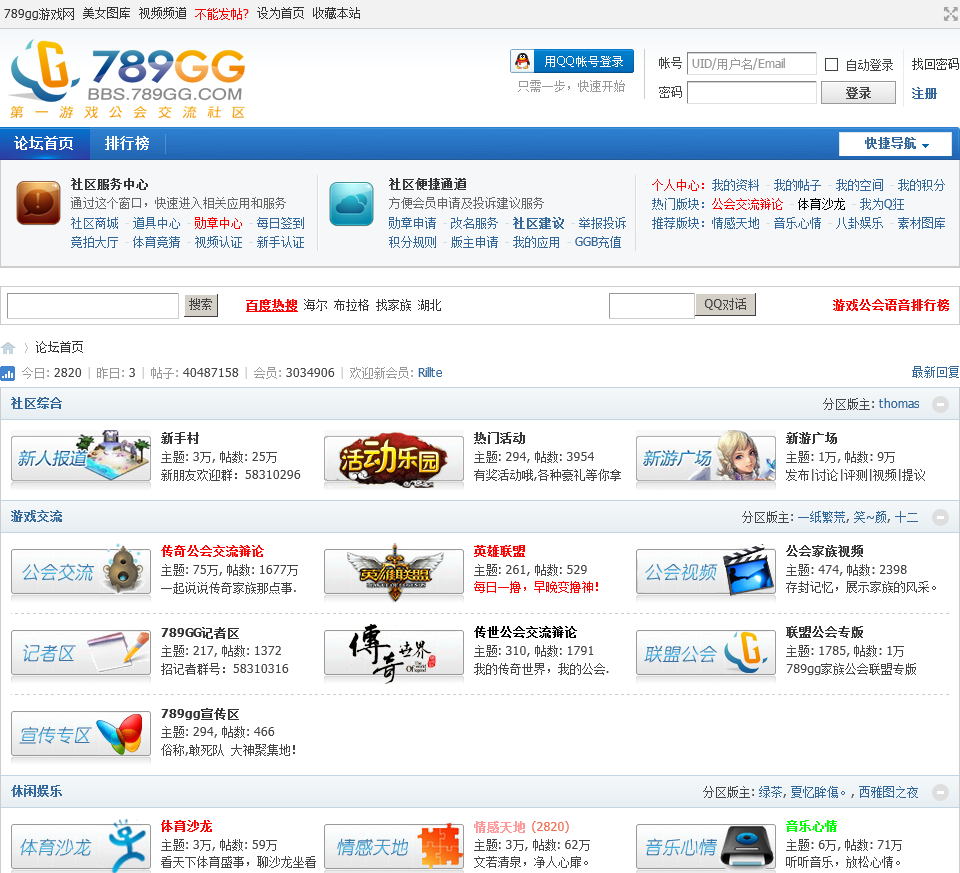The height and width of the screenshot is (873, 960).
Task: Focus the 密码 password input field
Action: pos(751,92)
